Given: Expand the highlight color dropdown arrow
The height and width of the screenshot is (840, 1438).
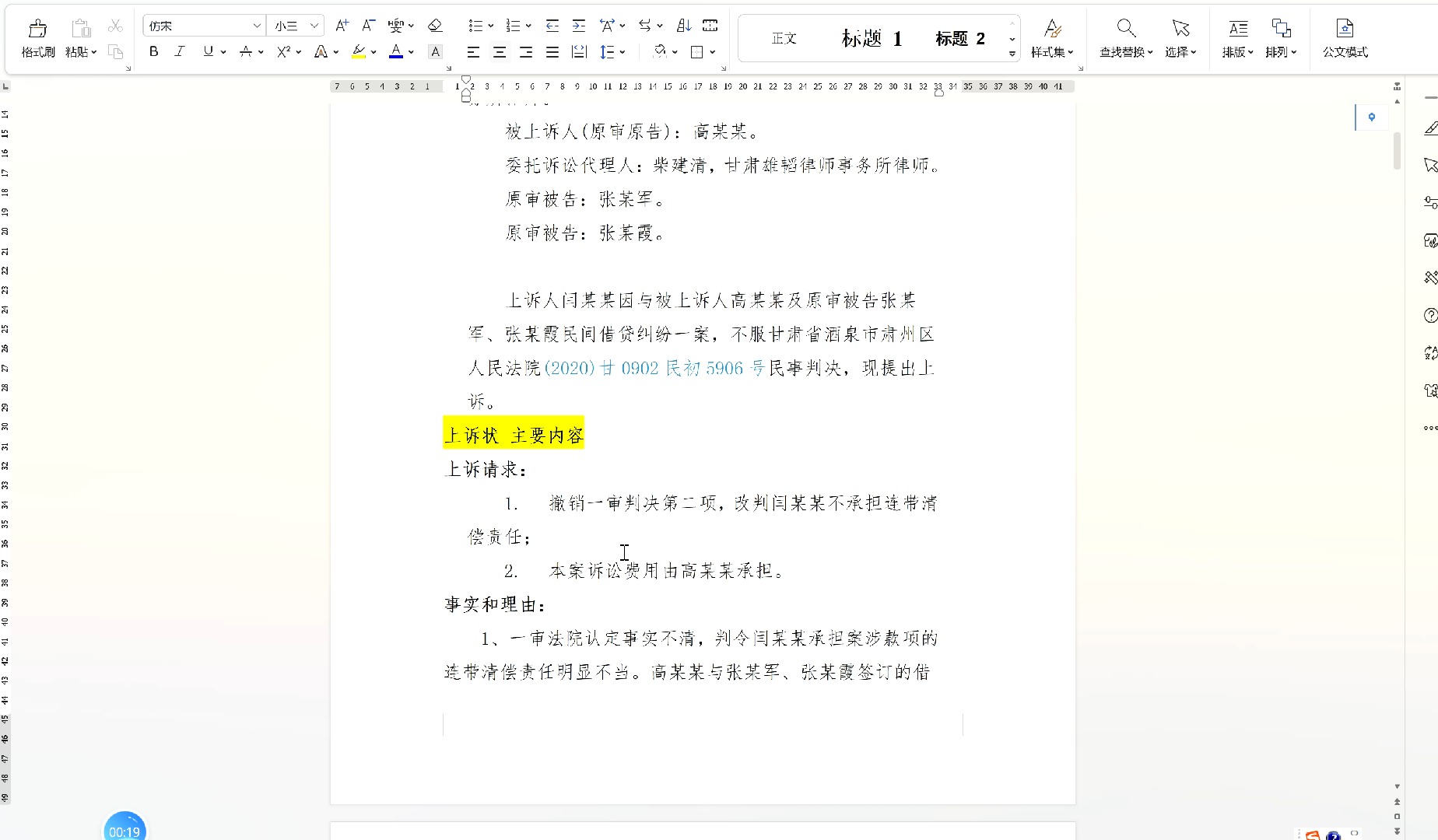Looking at the screenshot, I should 374,52.
